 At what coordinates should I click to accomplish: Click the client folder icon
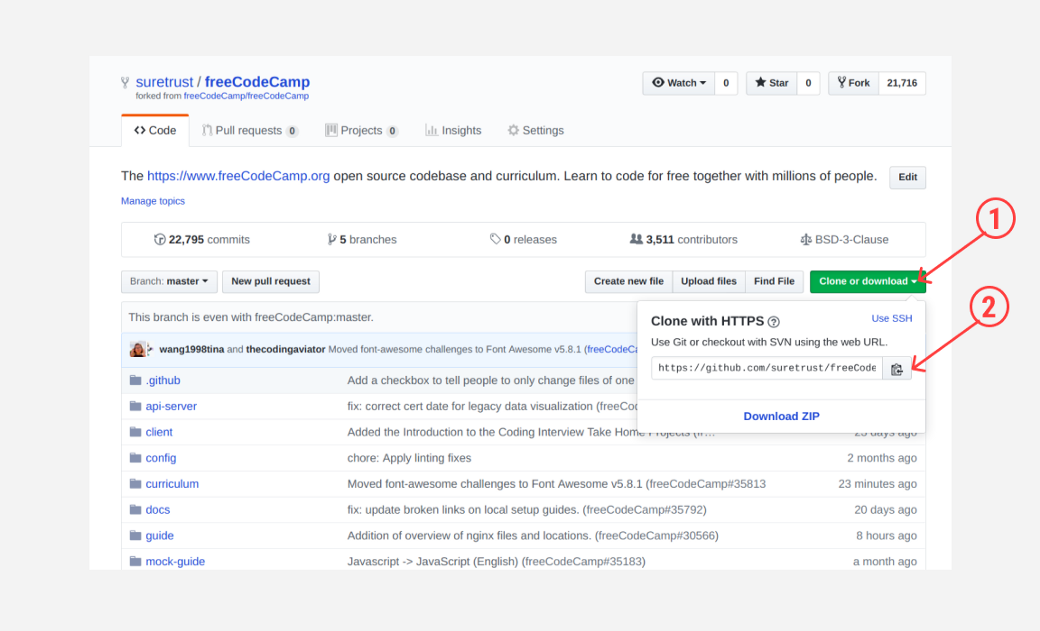point(135,432)
